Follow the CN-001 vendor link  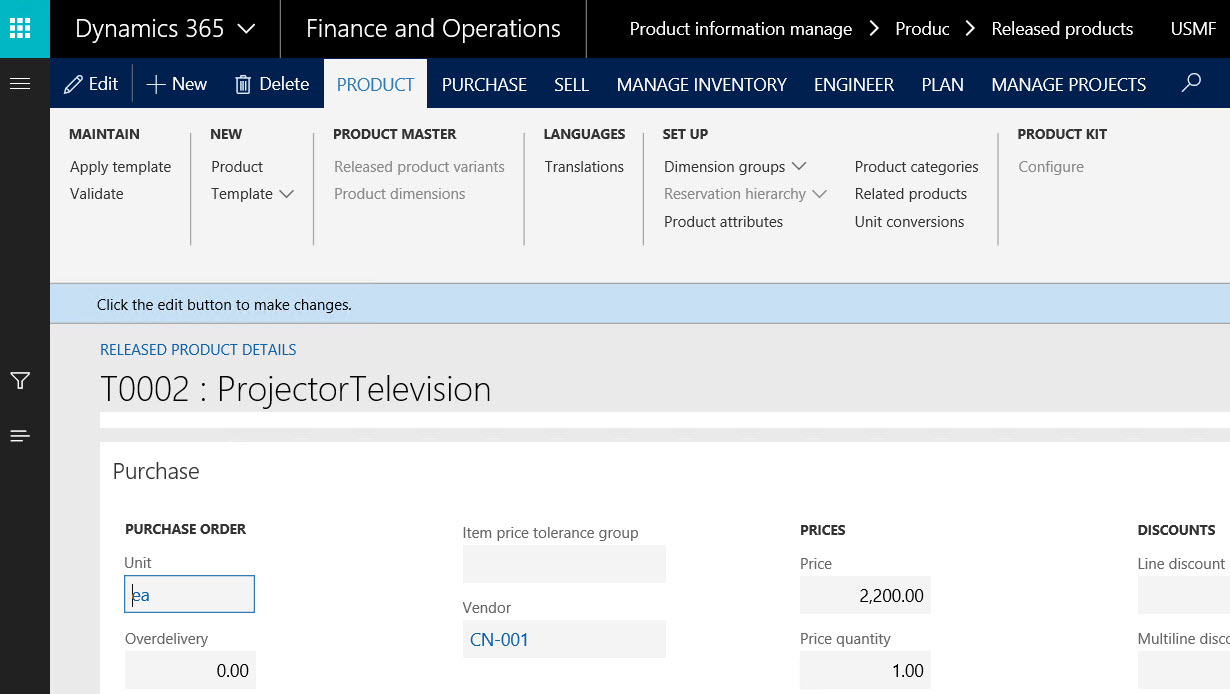499,640
